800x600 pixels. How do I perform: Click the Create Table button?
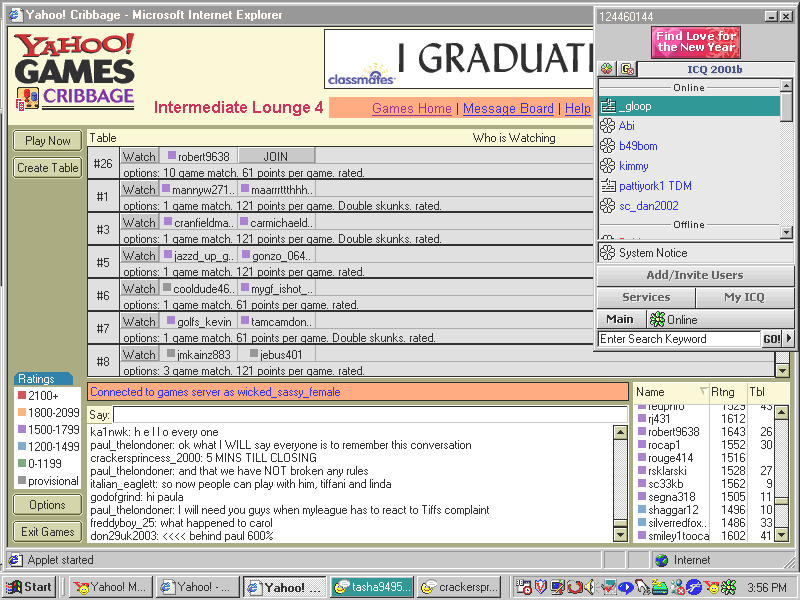47,168
